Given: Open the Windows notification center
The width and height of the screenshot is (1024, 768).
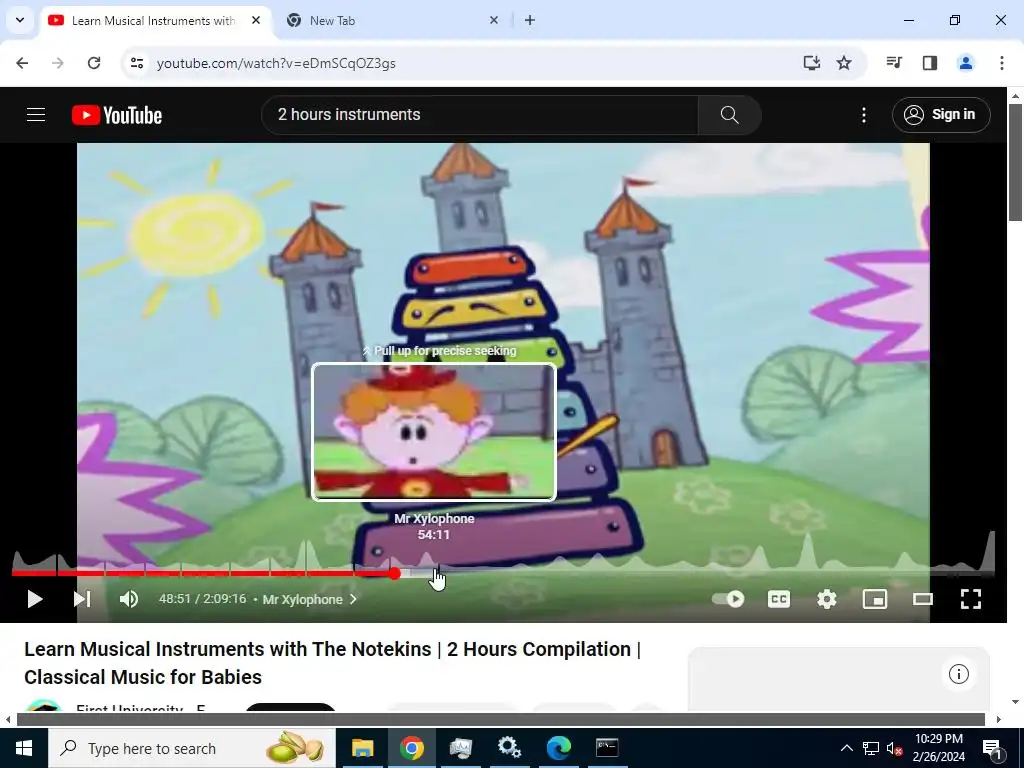Looking at the screenshot, I should (x=992, y=748).
